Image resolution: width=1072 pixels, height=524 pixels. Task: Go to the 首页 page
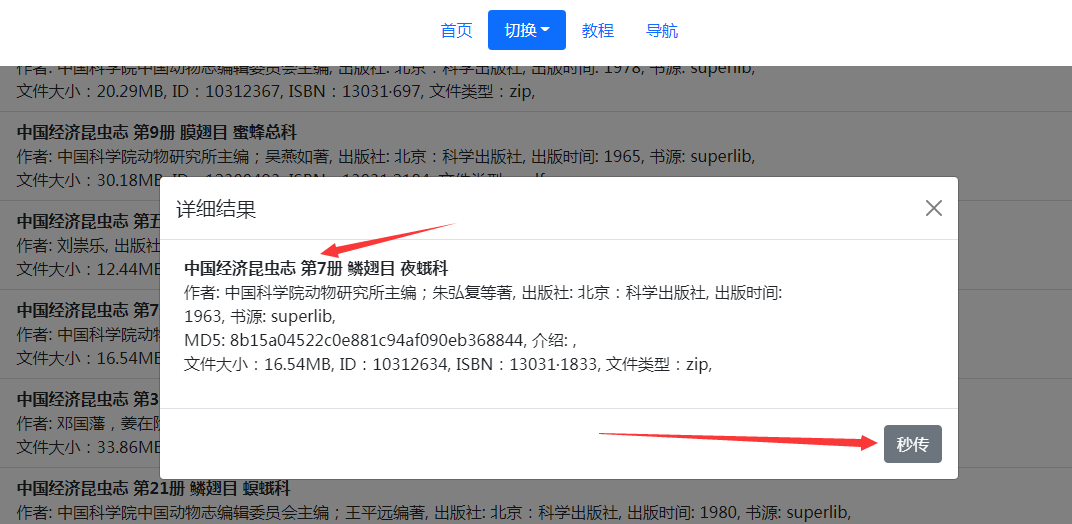coord(456,30)
